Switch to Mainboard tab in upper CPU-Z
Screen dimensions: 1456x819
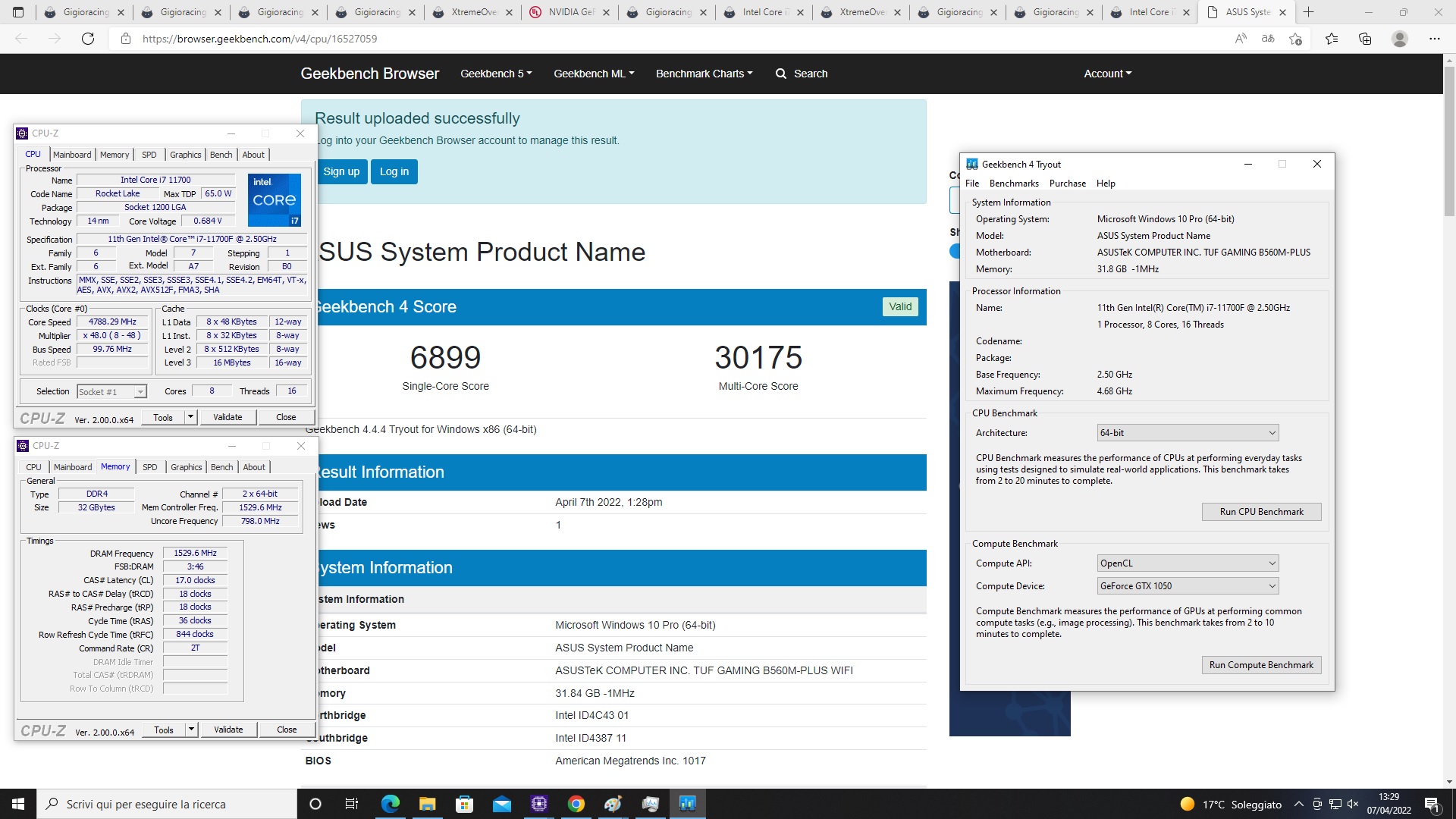tap(72, 155)
